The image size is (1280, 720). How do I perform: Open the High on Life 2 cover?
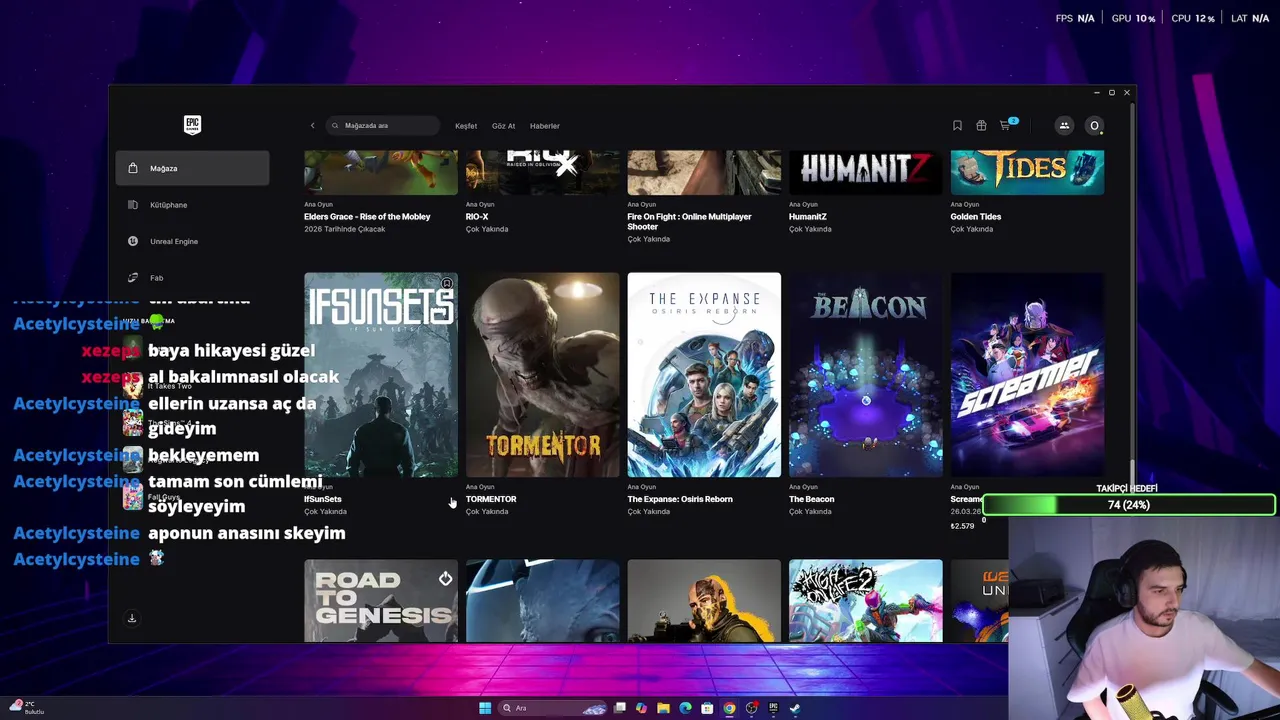coord(866,600)
